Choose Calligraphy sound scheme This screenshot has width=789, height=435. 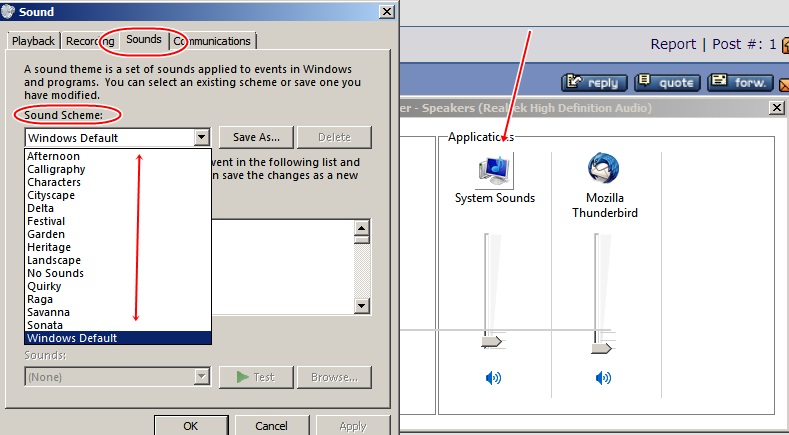[x=118, y=169]
